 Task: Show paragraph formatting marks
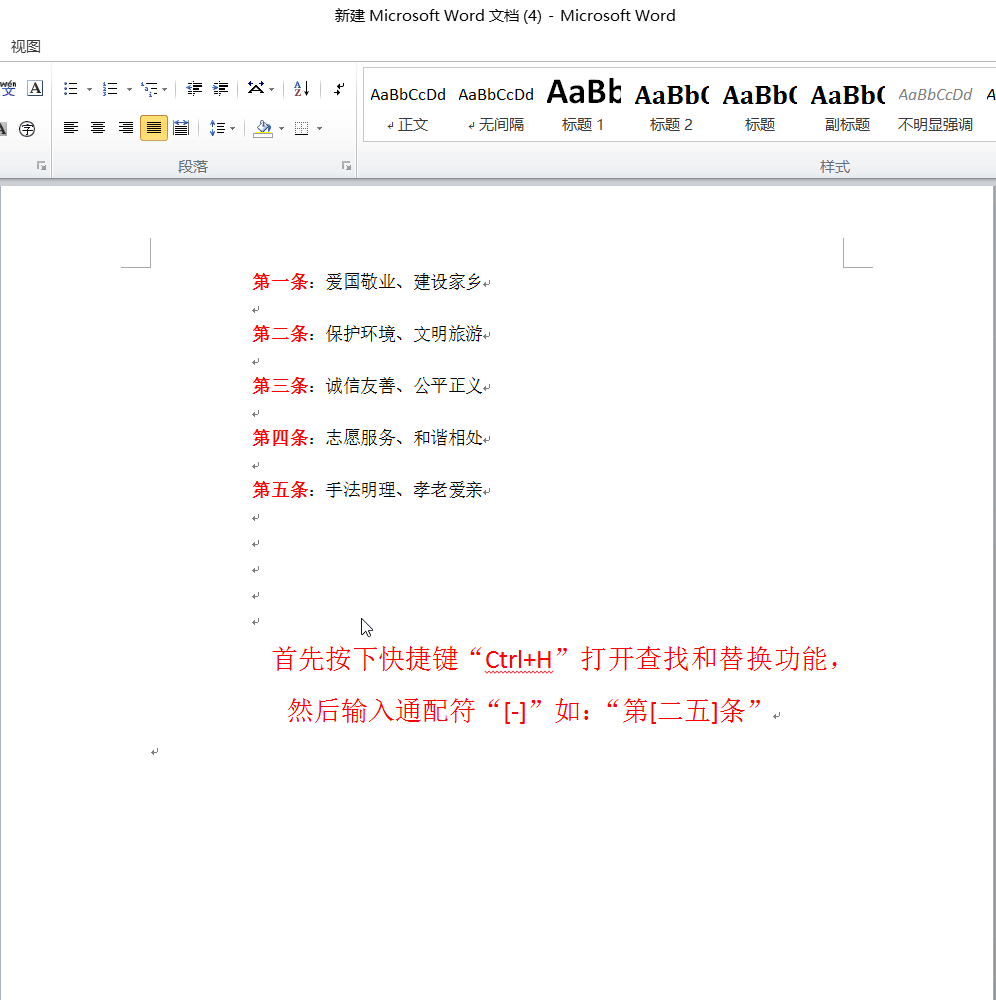click(x=337, y=88)
